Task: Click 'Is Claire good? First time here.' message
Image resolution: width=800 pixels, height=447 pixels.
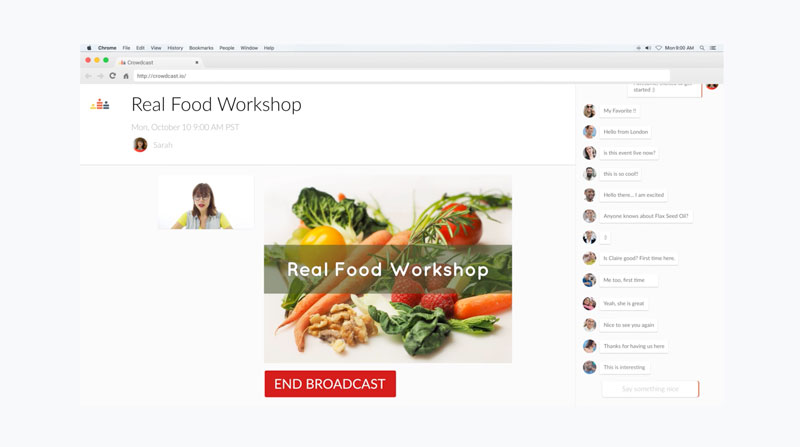Action: tap(639, 258)
